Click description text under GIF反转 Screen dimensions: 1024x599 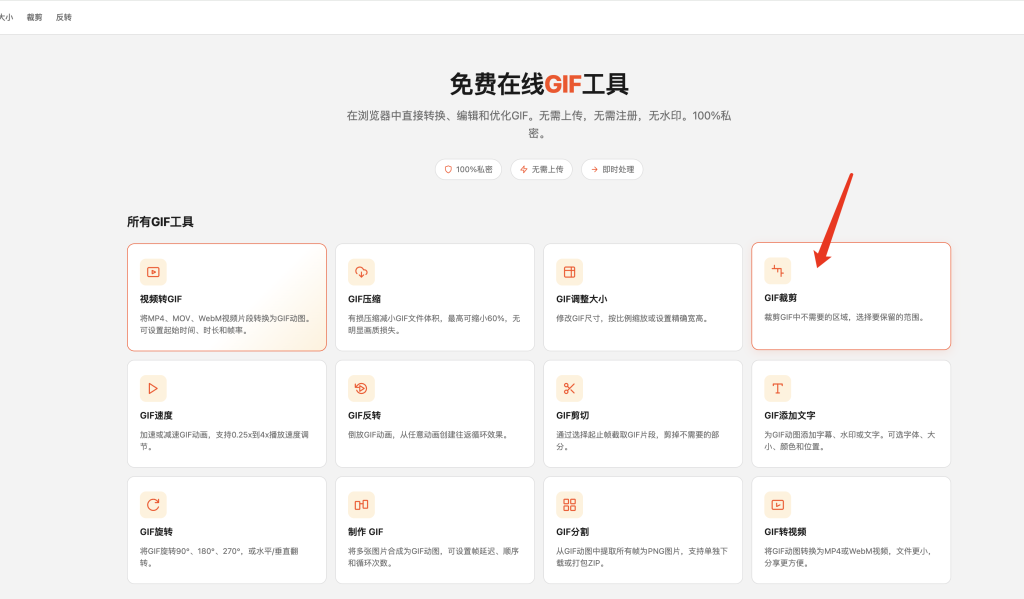point(428,435)
